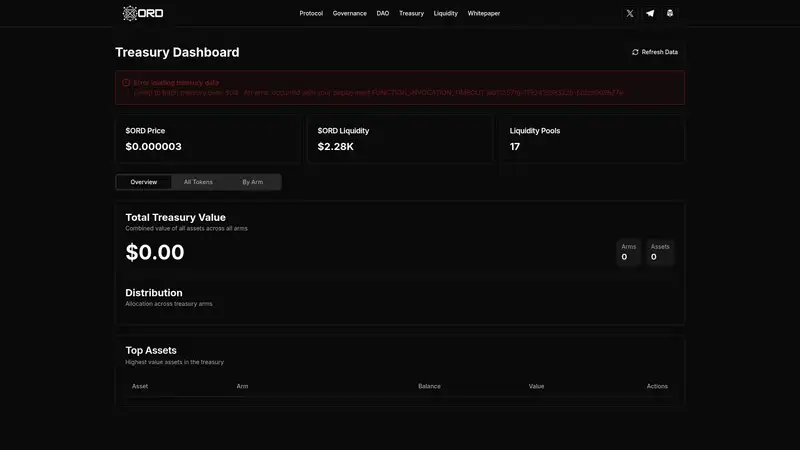Navigate to the Liquidity page
This screenshot has height=450, width=800.
click(445, 13)
